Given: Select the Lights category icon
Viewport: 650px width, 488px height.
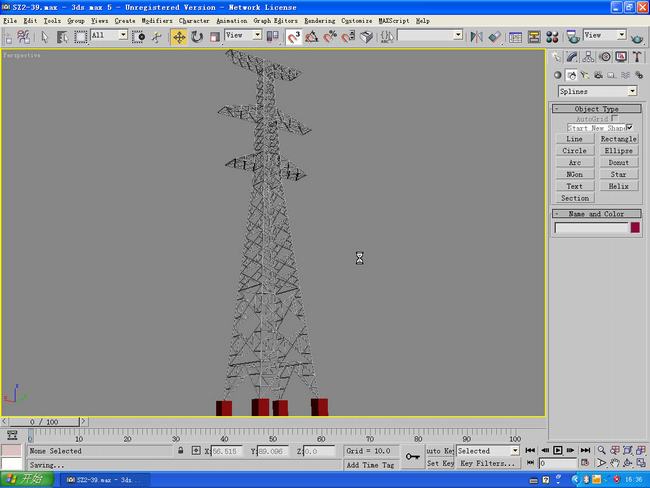Looking at the screenshot, I should 585,75.
